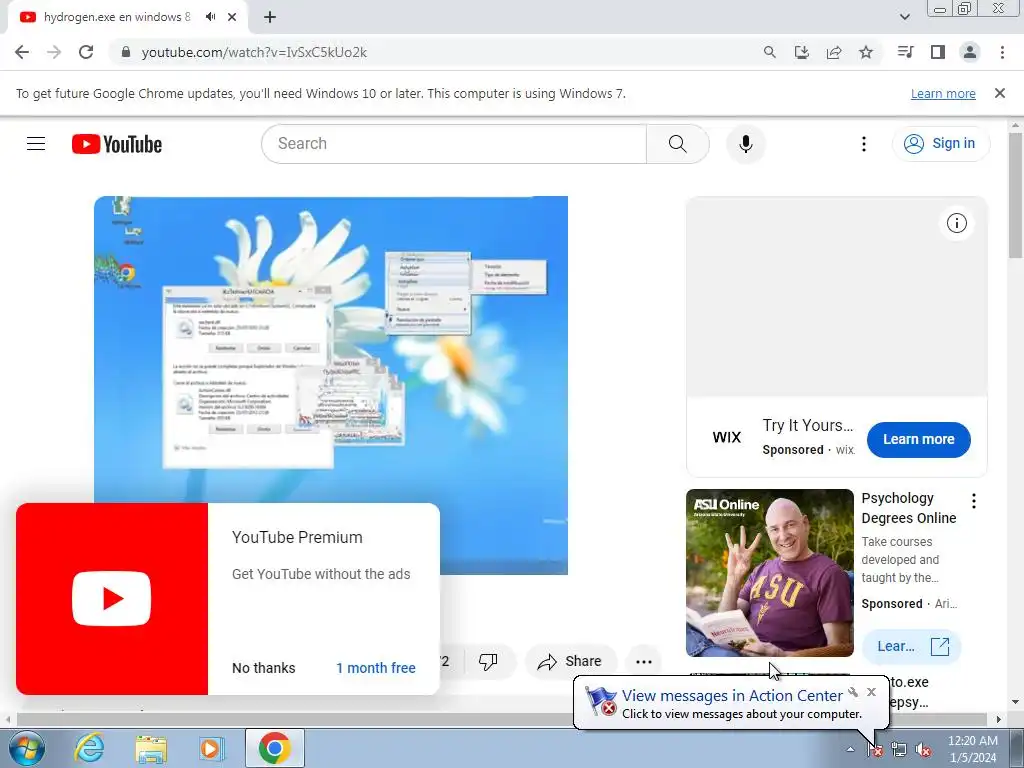Go to the YouTube home logo
Viewport: 1024px width, 768px height.
117,144
